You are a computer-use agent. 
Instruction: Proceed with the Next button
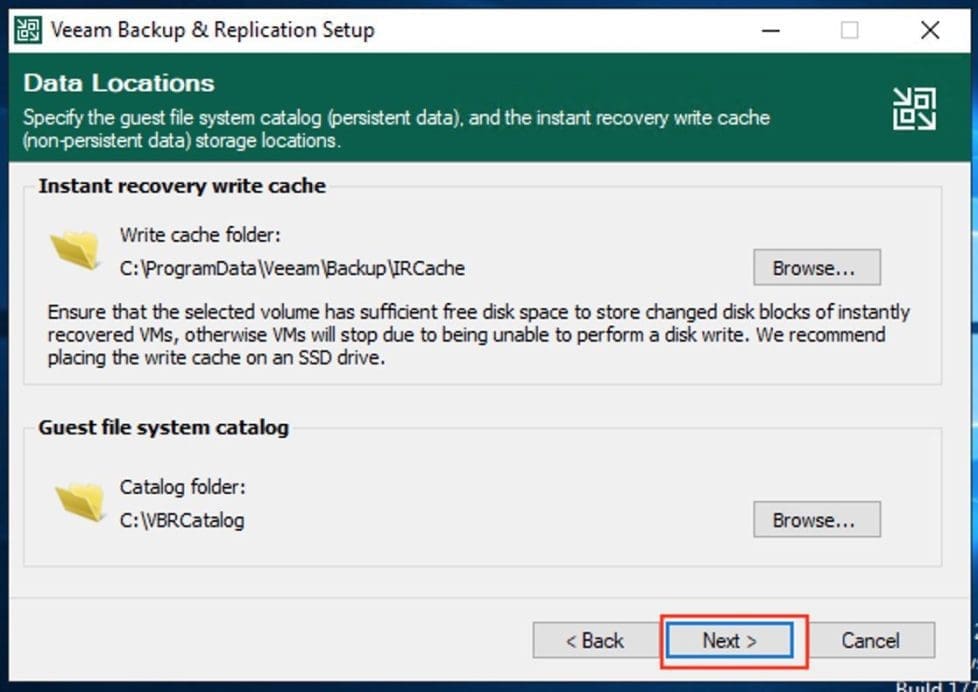(729, 640)
